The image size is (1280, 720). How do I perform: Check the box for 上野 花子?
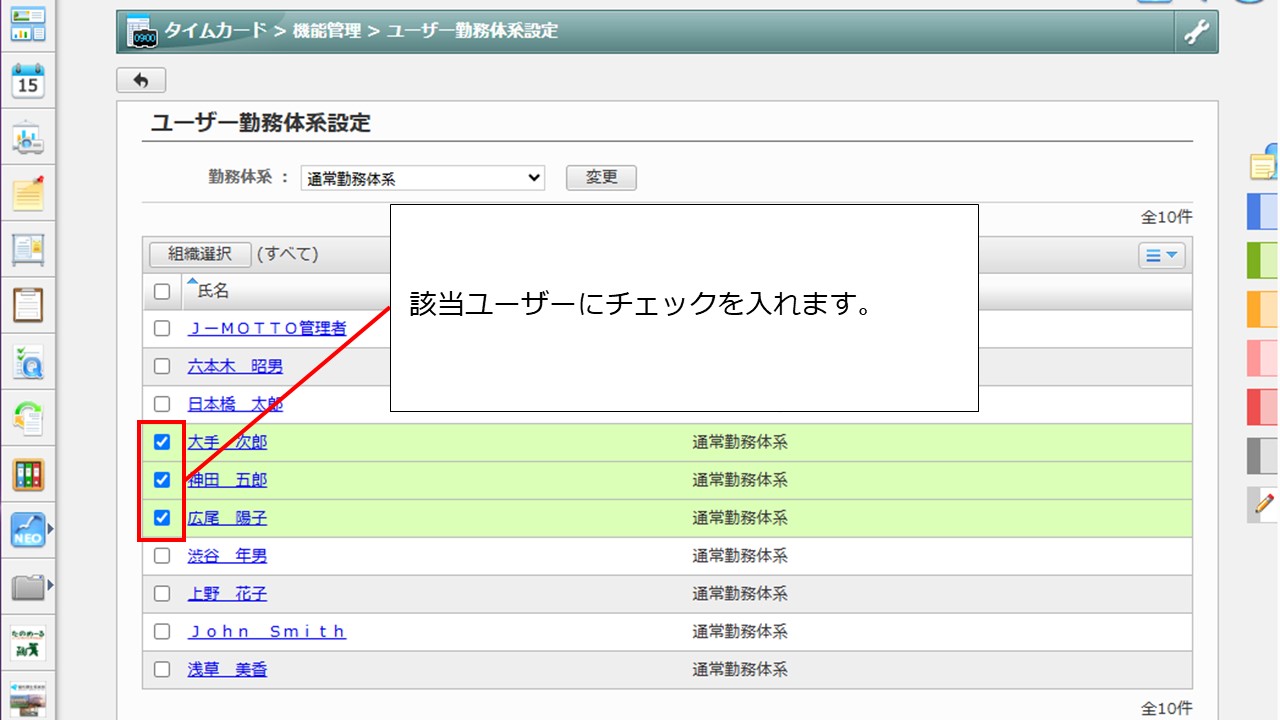pos(162,594)
